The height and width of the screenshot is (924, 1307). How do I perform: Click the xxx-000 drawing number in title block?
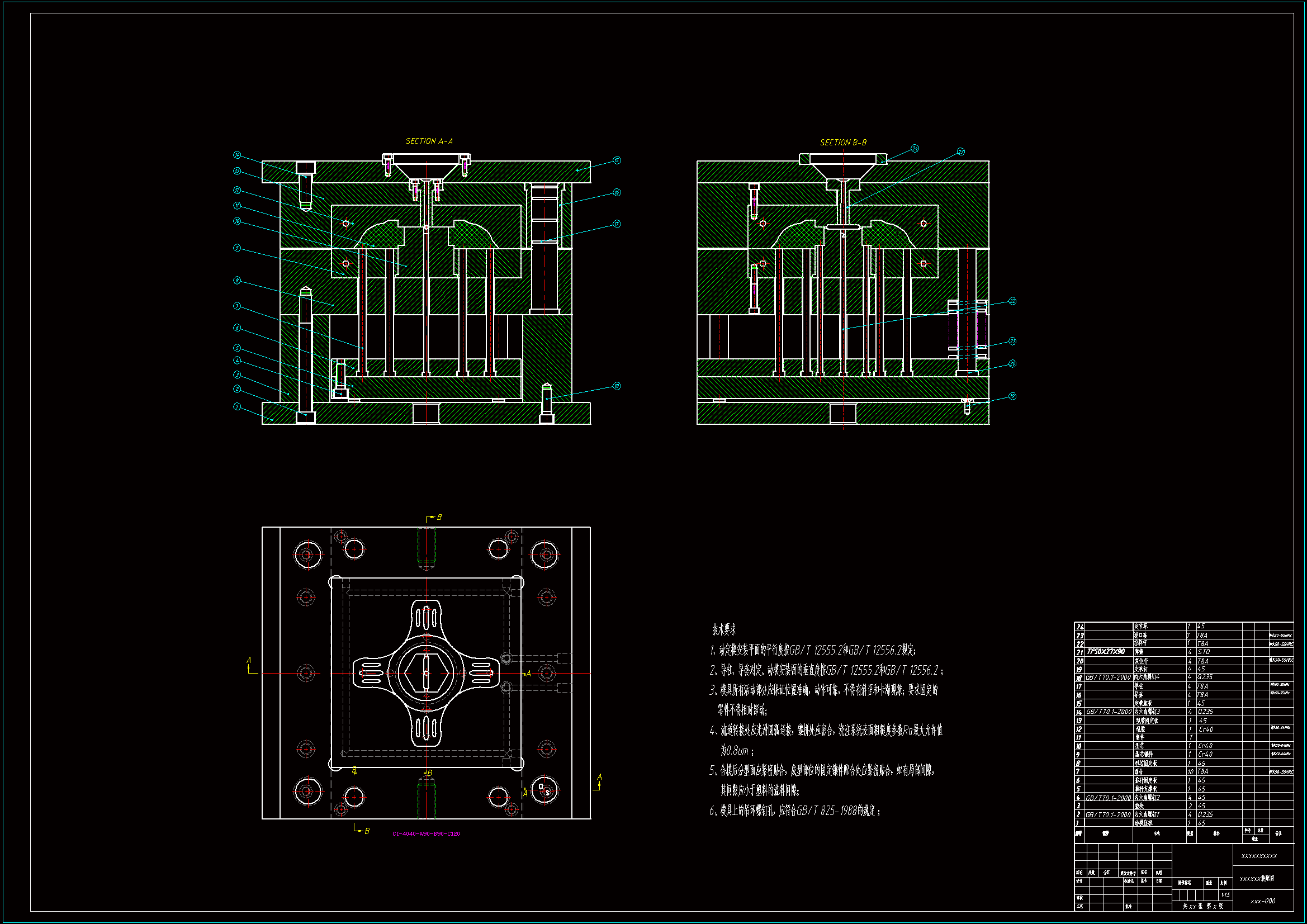coord(1263,901)
